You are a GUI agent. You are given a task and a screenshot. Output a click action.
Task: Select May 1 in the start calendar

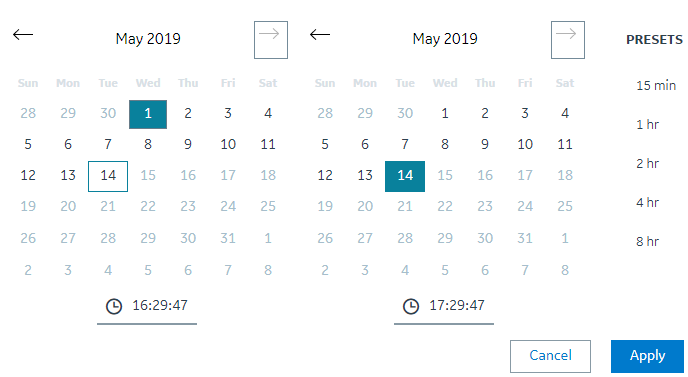point(148,114)
